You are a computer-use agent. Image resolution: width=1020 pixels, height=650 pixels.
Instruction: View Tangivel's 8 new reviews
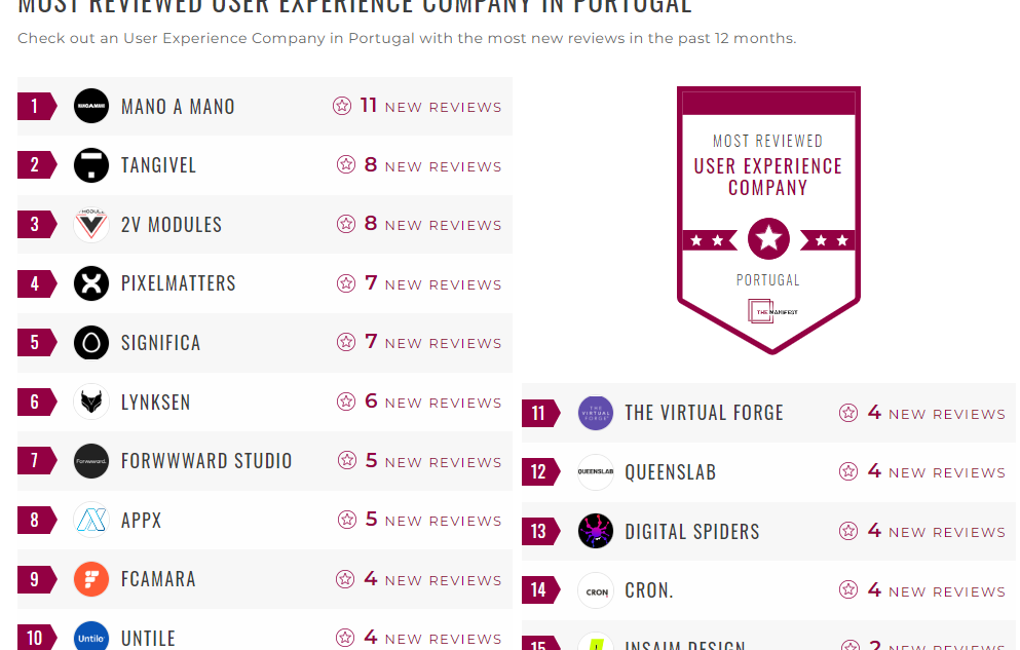[x=432, y=165]
